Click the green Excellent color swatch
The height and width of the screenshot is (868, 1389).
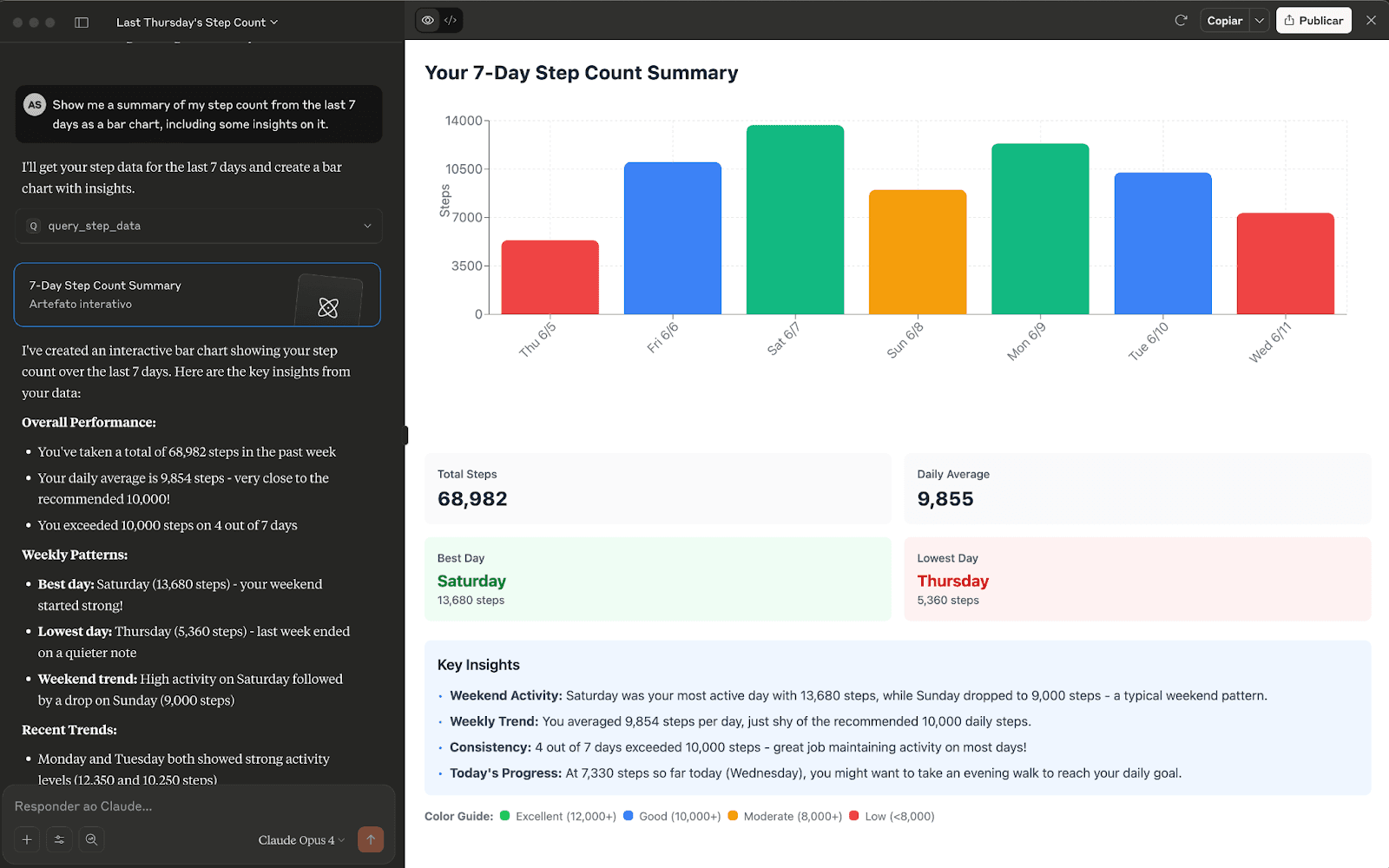coord(505,816)
